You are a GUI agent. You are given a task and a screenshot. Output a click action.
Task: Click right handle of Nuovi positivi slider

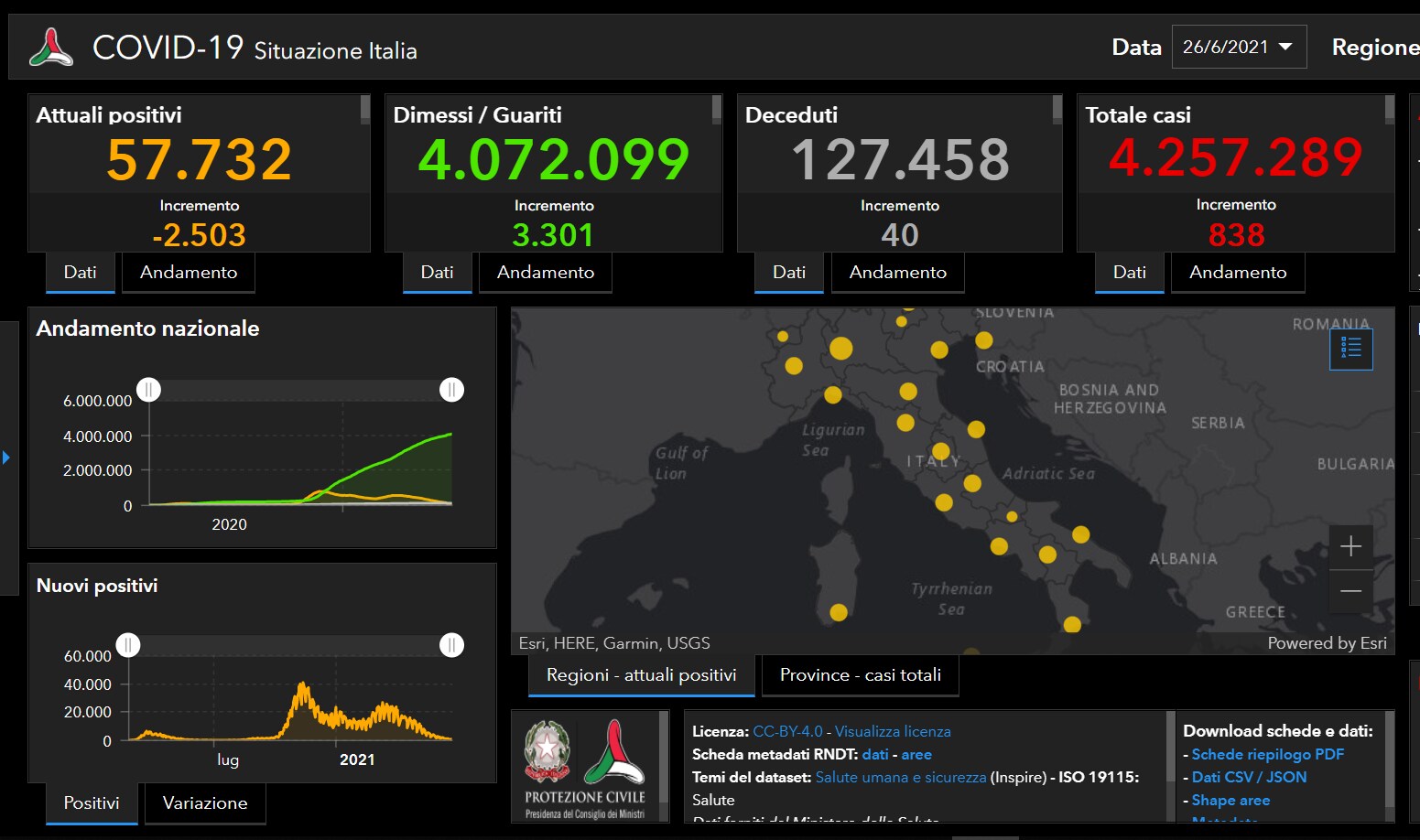click(x=451, y=645)
